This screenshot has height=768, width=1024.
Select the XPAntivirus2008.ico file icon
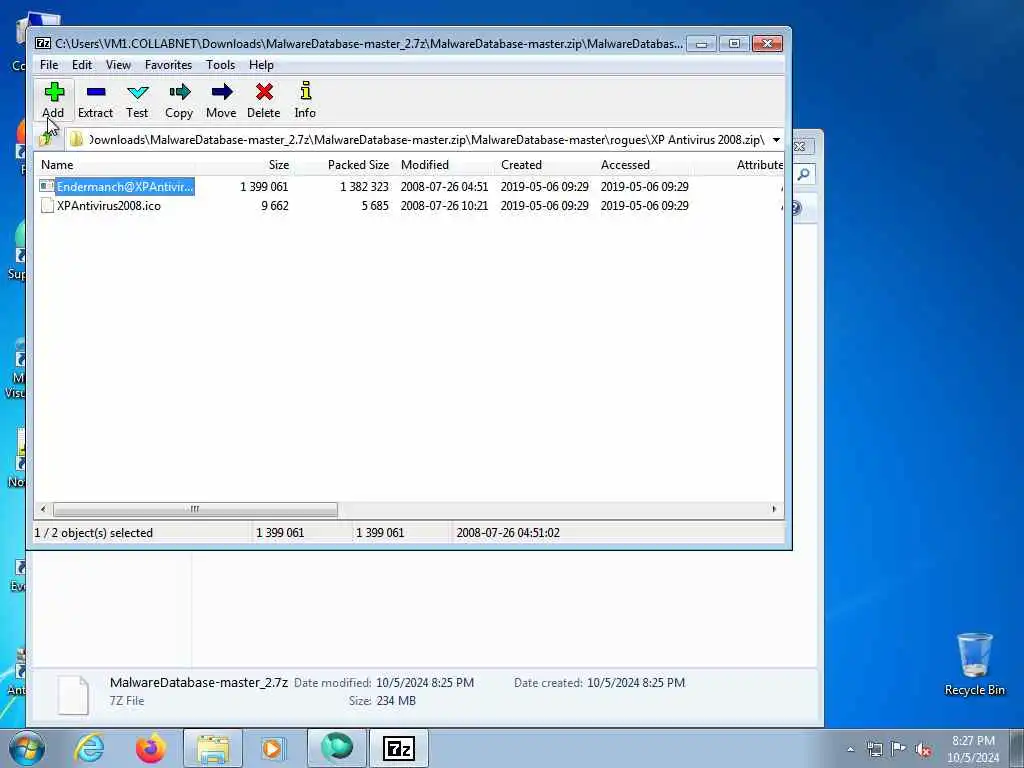pyautogui.click(x=46, y=206)
